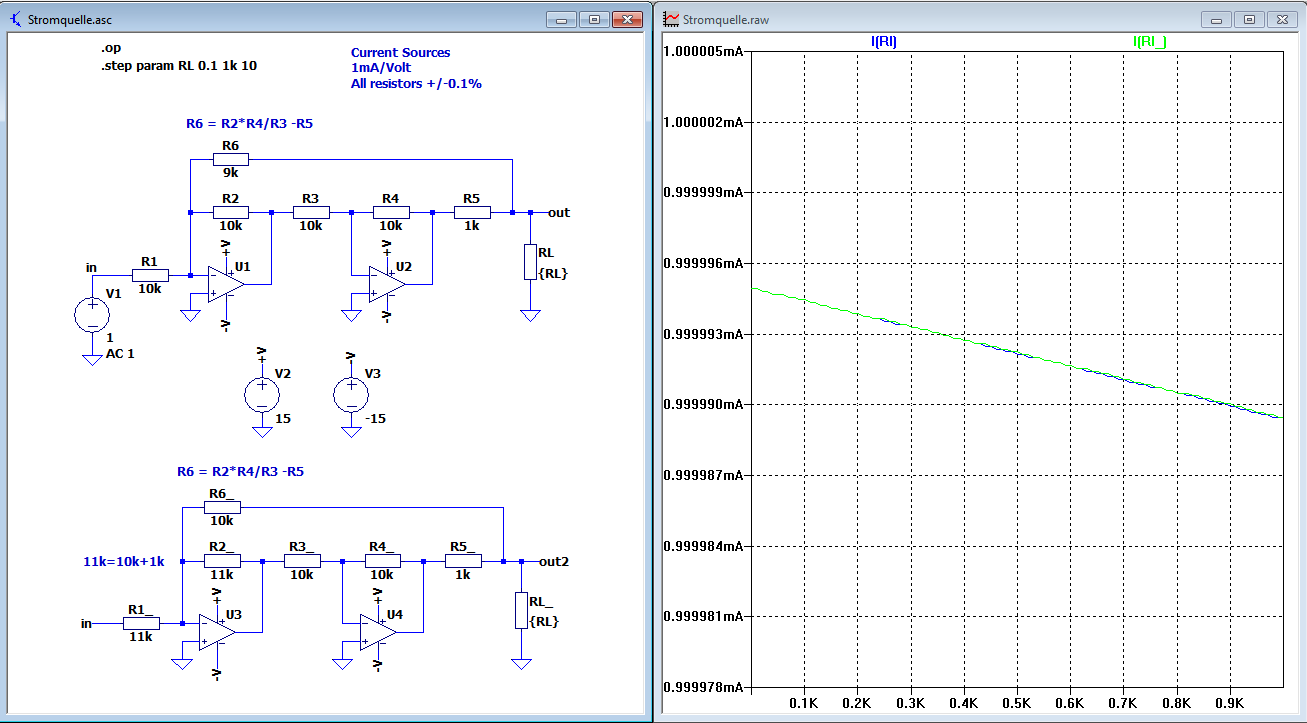
Task: Select resistor R1 near the in node
Action: [x=150, y=274]
